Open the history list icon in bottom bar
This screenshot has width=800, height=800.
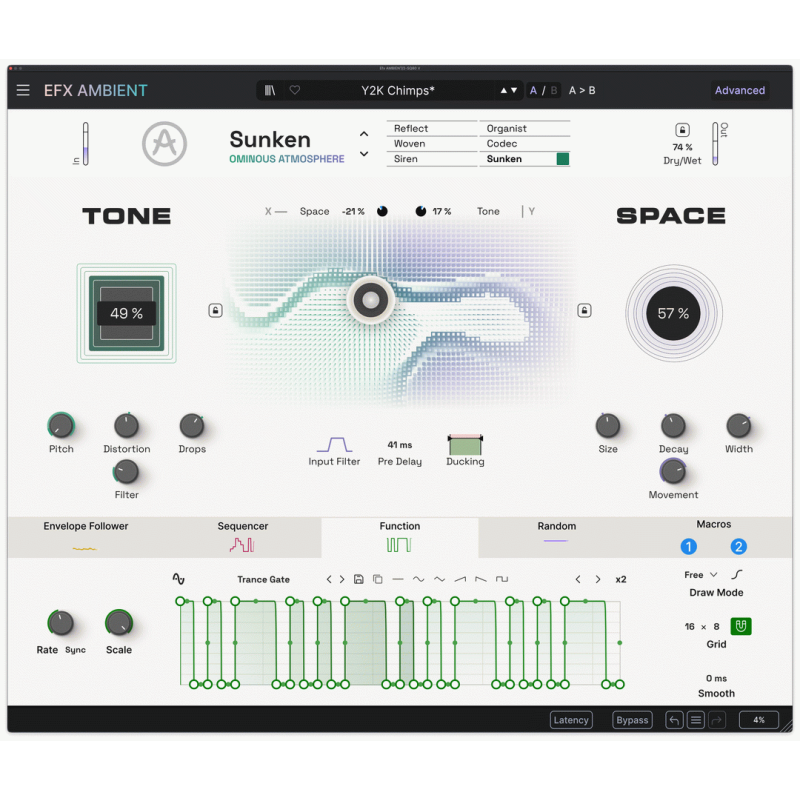click(695, 720)
